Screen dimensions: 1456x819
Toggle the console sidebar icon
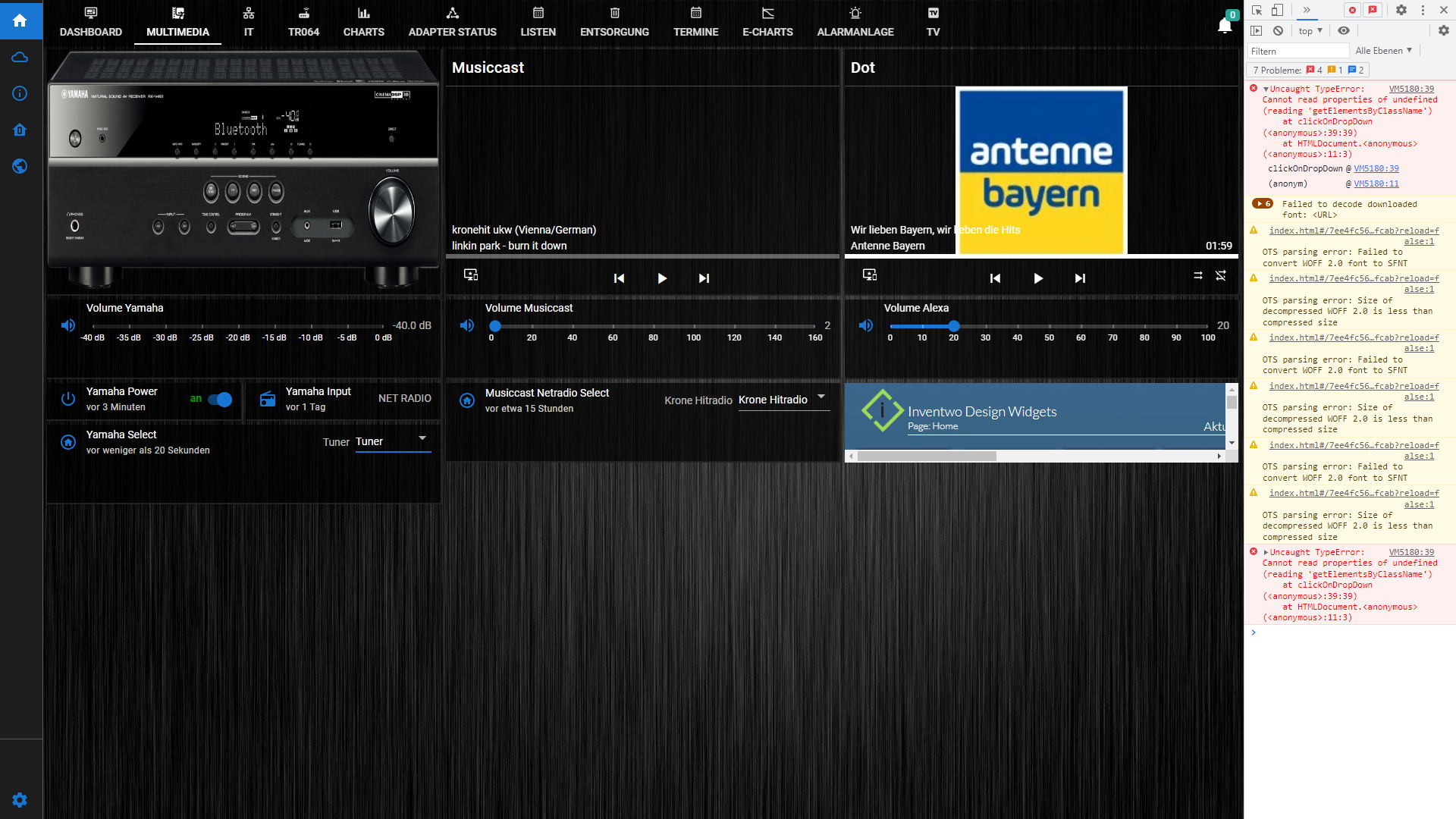(x=1257, y=31)
